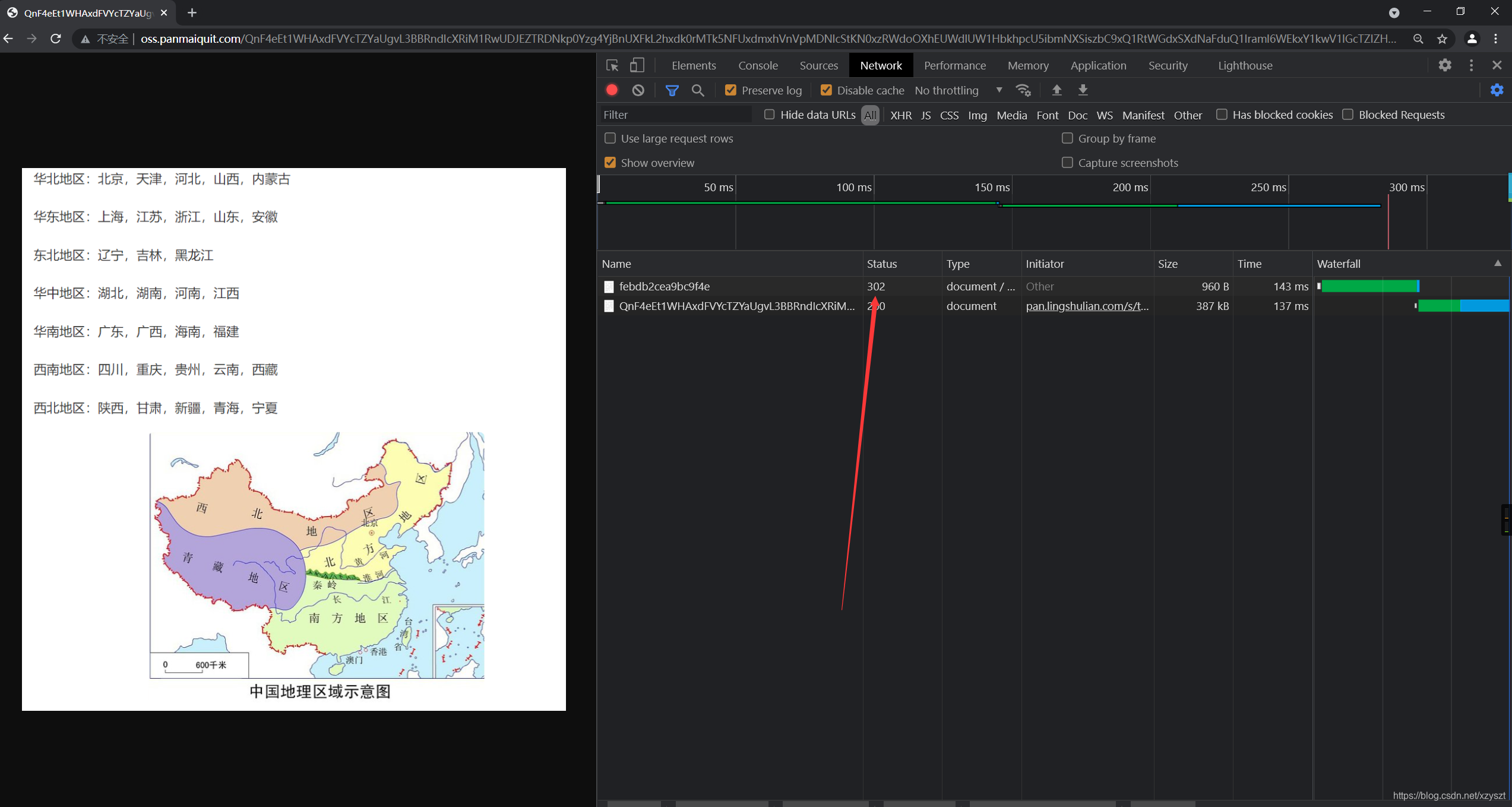
Task: Open network conditions wifi icon
Action: (1023, 90)
